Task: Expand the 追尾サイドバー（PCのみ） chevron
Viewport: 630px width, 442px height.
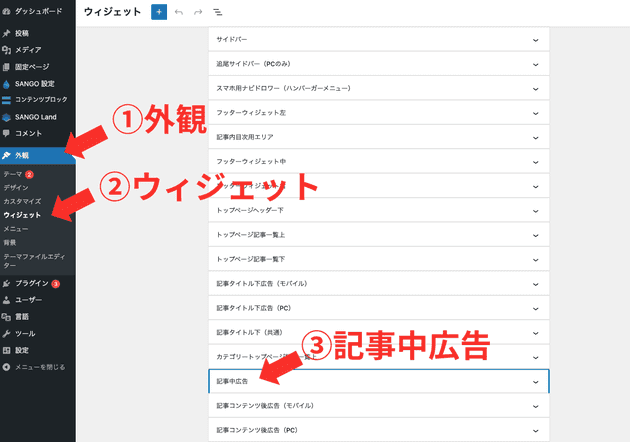Action: [536, 64]
